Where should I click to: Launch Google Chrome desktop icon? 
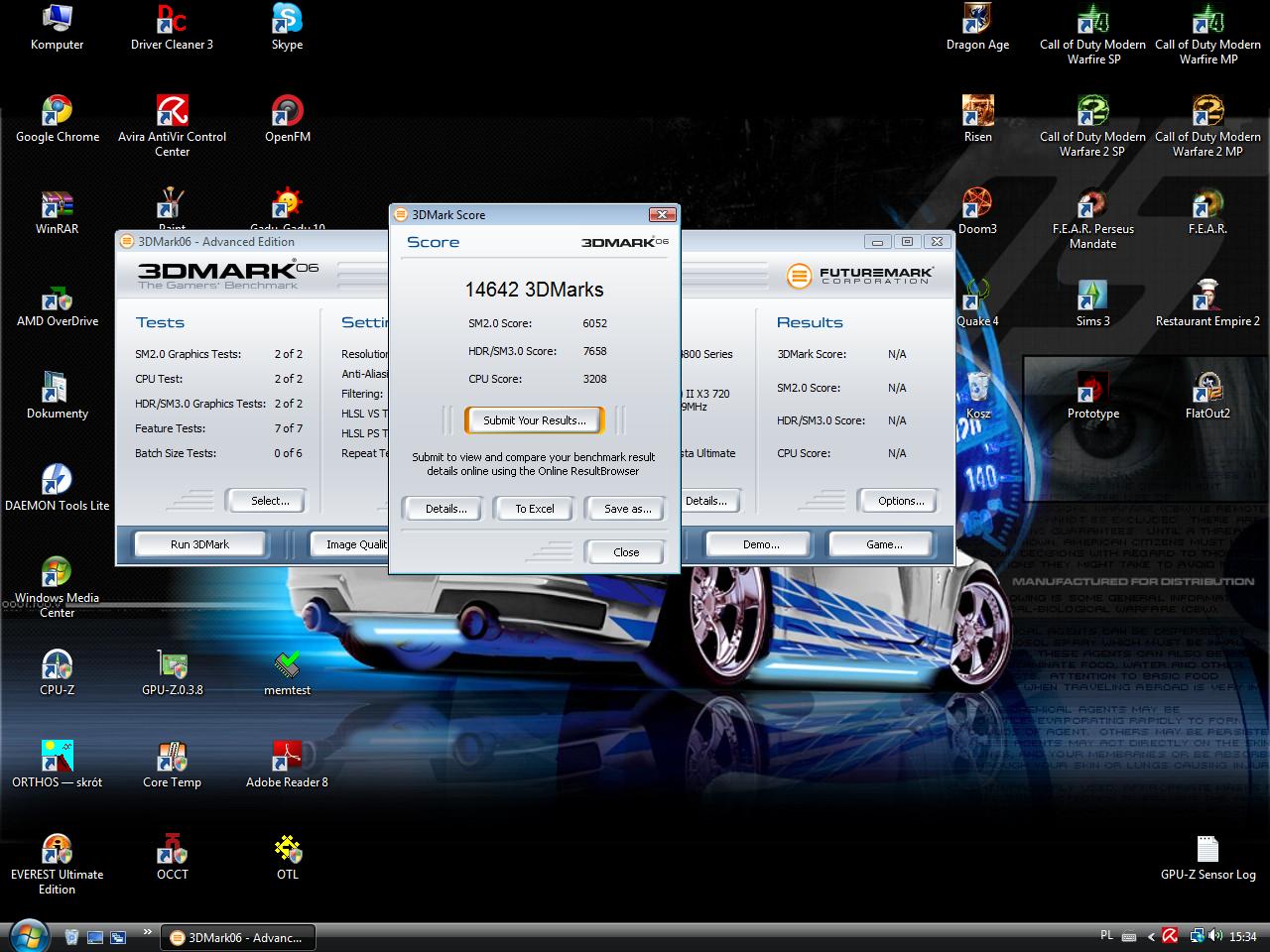57,119
